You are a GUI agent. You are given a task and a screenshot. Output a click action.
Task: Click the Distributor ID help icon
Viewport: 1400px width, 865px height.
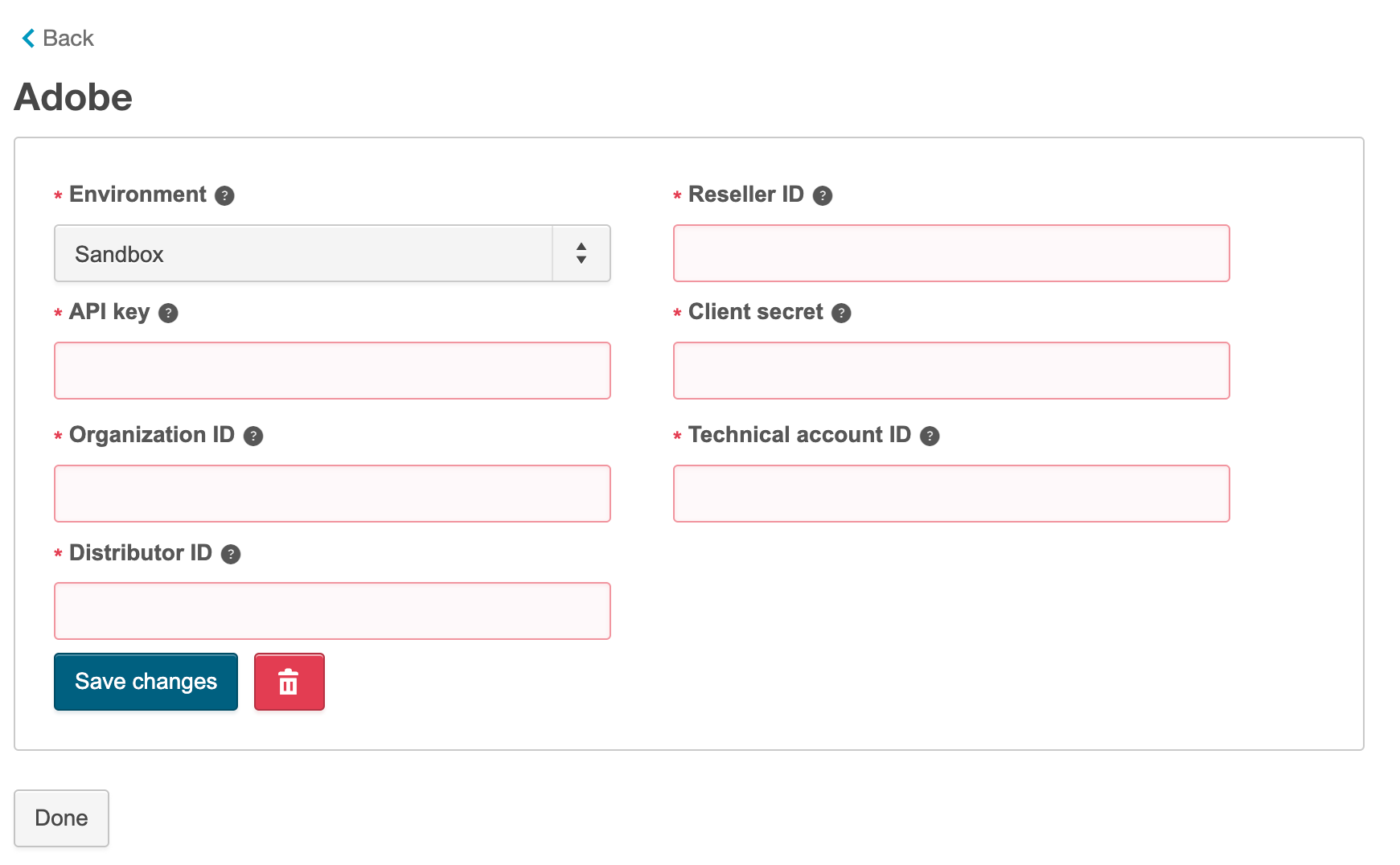[x=231, y=554]
